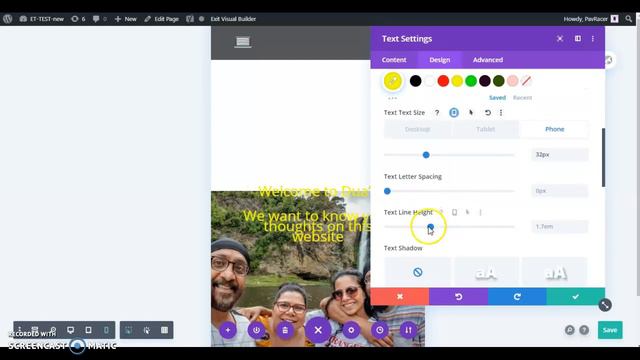The image size is (640, 360).
Task: Open the comments bubble in admin bar
Action: point(99,19)
